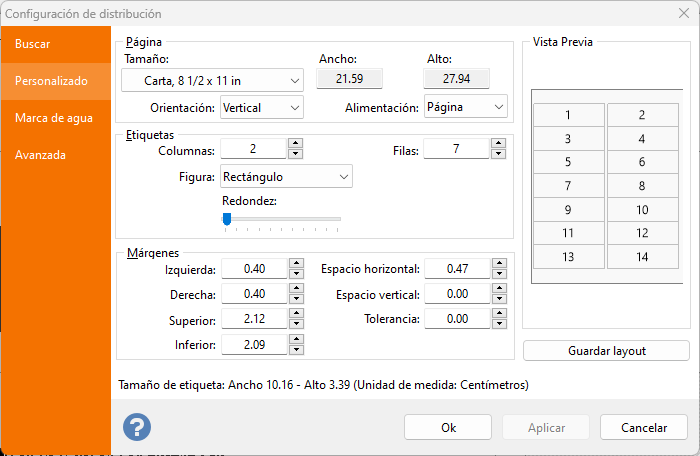Increase Espacio horizontal with up arrow
This screenshot has width=700, height=456.
[499, 264]
